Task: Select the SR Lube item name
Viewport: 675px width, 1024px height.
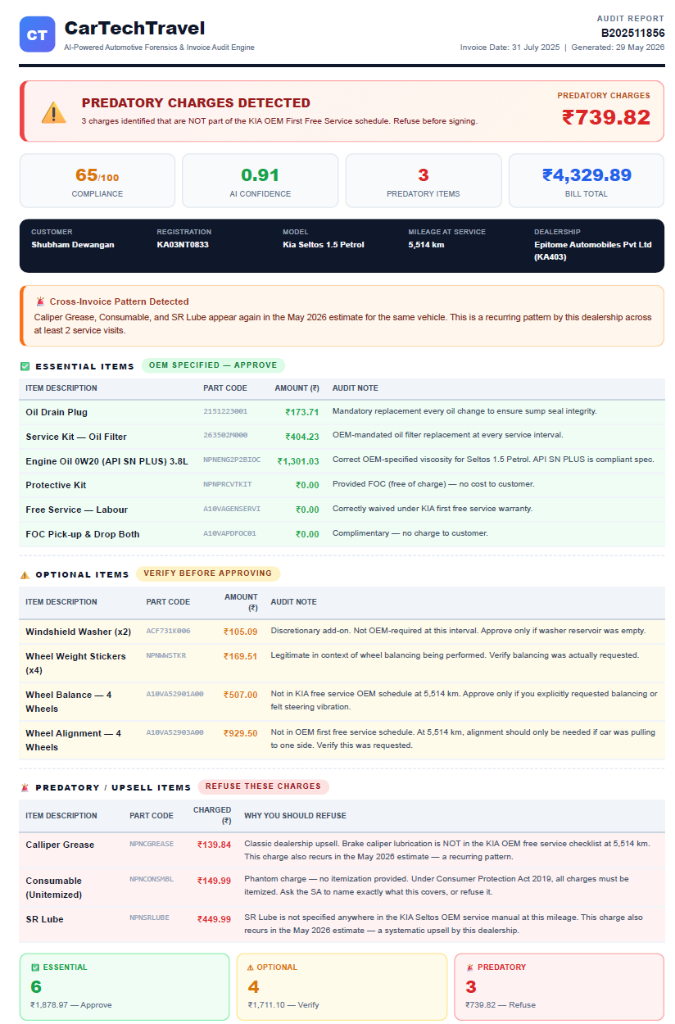Action: coord(44,920)
